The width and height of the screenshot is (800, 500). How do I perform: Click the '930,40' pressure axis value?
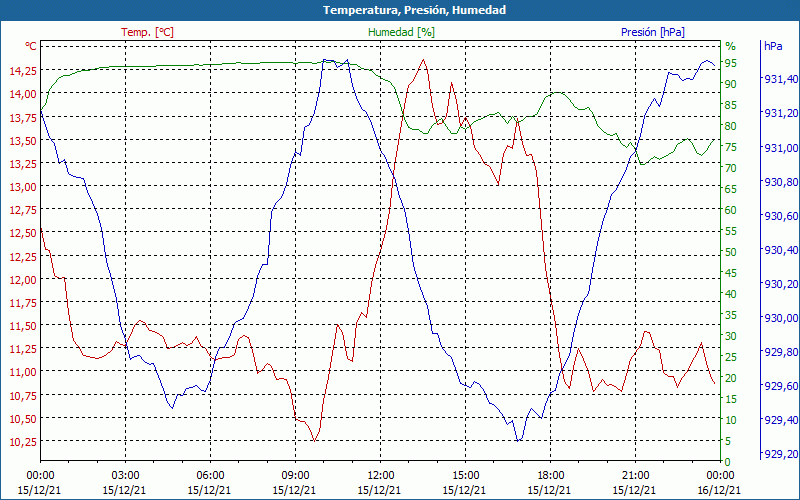coord(780,249)
